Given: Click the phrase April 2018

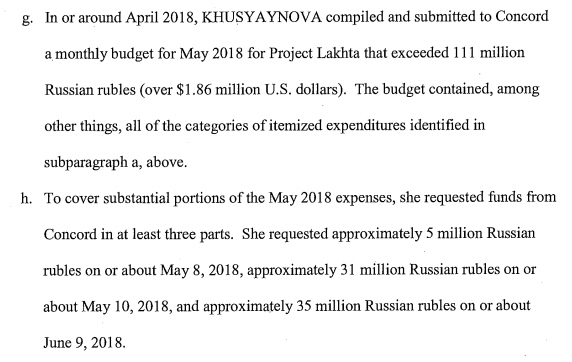Looking at the screenshot, I should pyautogui.click(x=159, y=17).
